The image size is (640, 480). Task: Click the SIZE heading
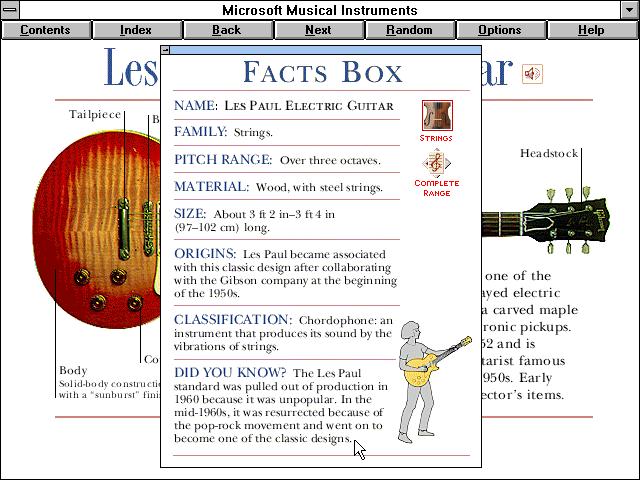189,213
